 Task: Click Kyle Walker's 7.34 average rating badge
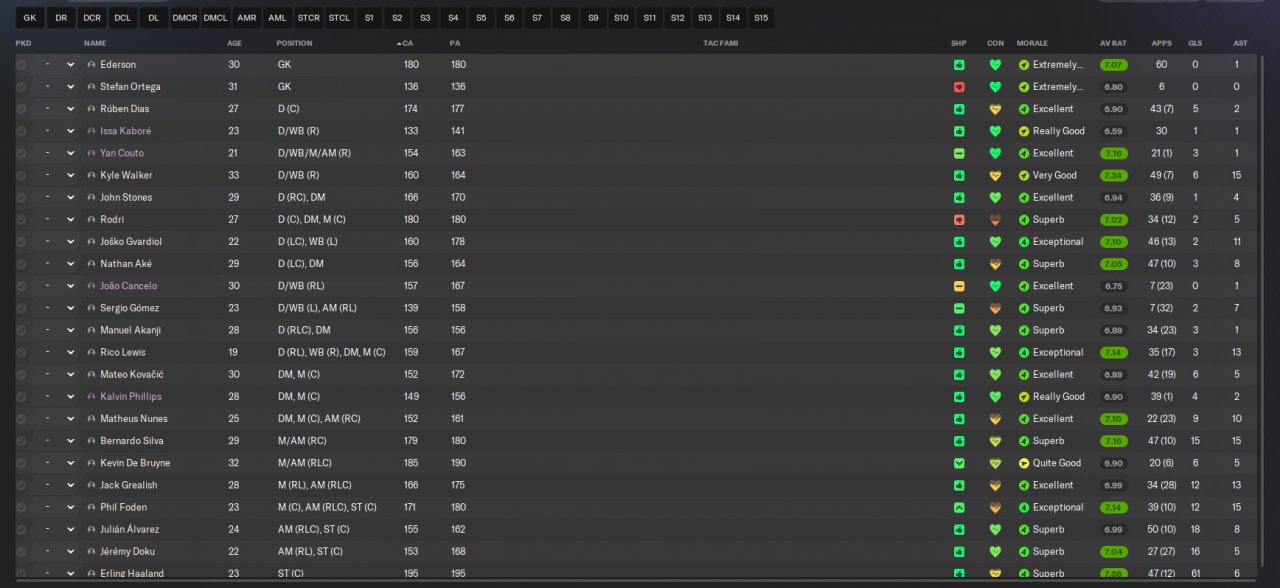tap(1113, 175)
